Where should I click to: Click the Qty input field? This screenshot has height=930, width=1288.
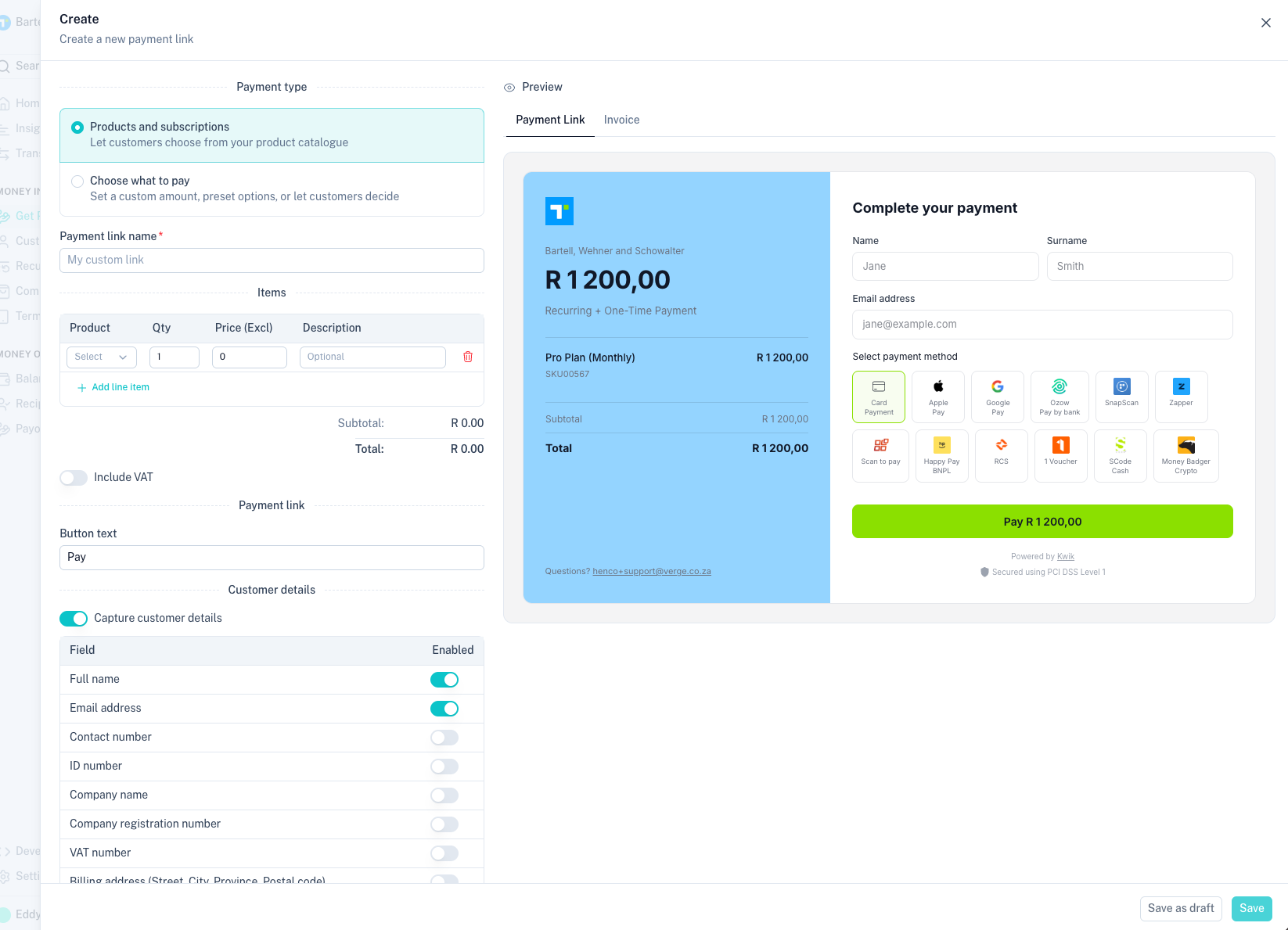pos(174,357)
